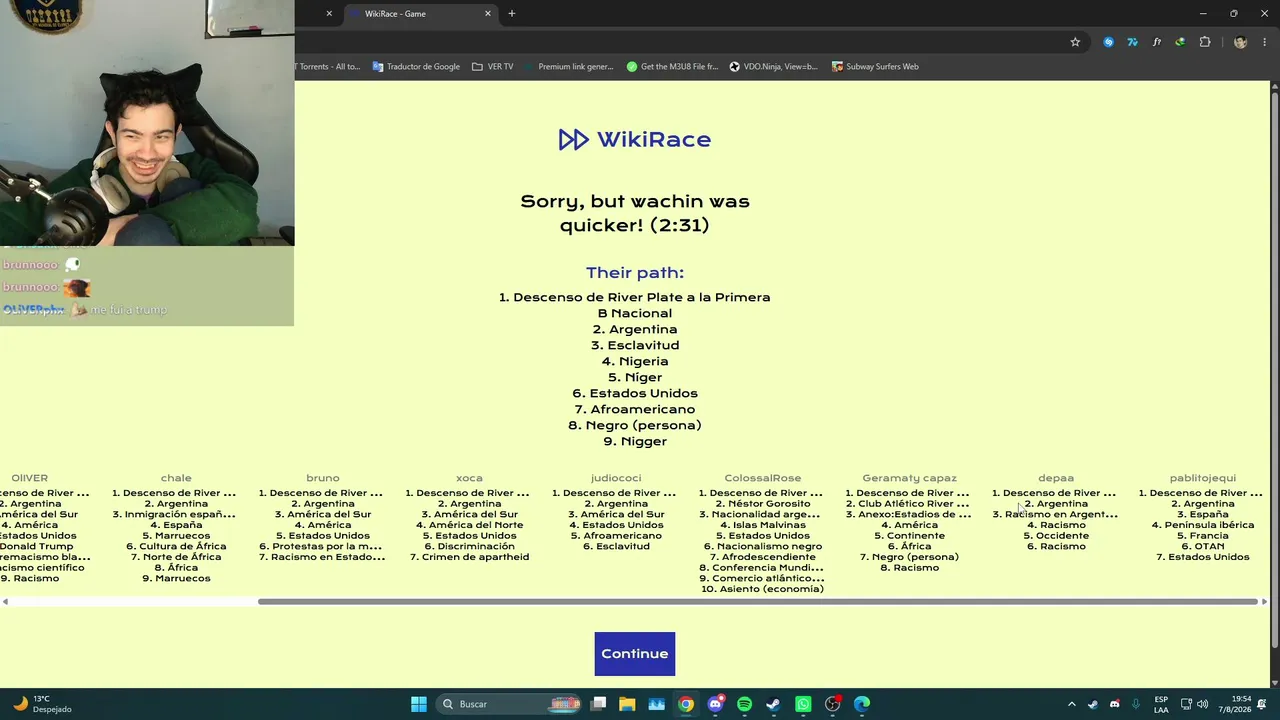Viewport: 1280px width, 720px height.
Task: Click '7. Afroamericano' in wachin's path
Action: 635,409
